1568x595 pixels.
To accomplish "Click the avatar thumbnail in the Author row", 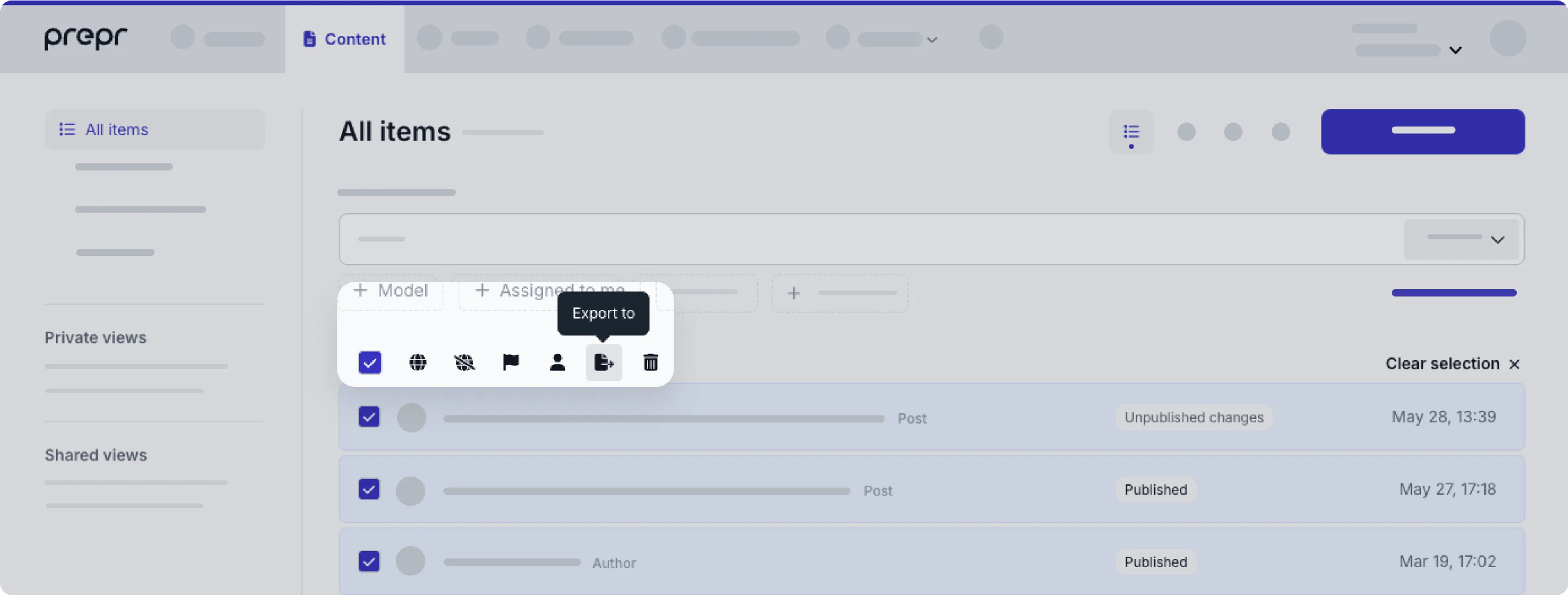I will click(411, 561).
